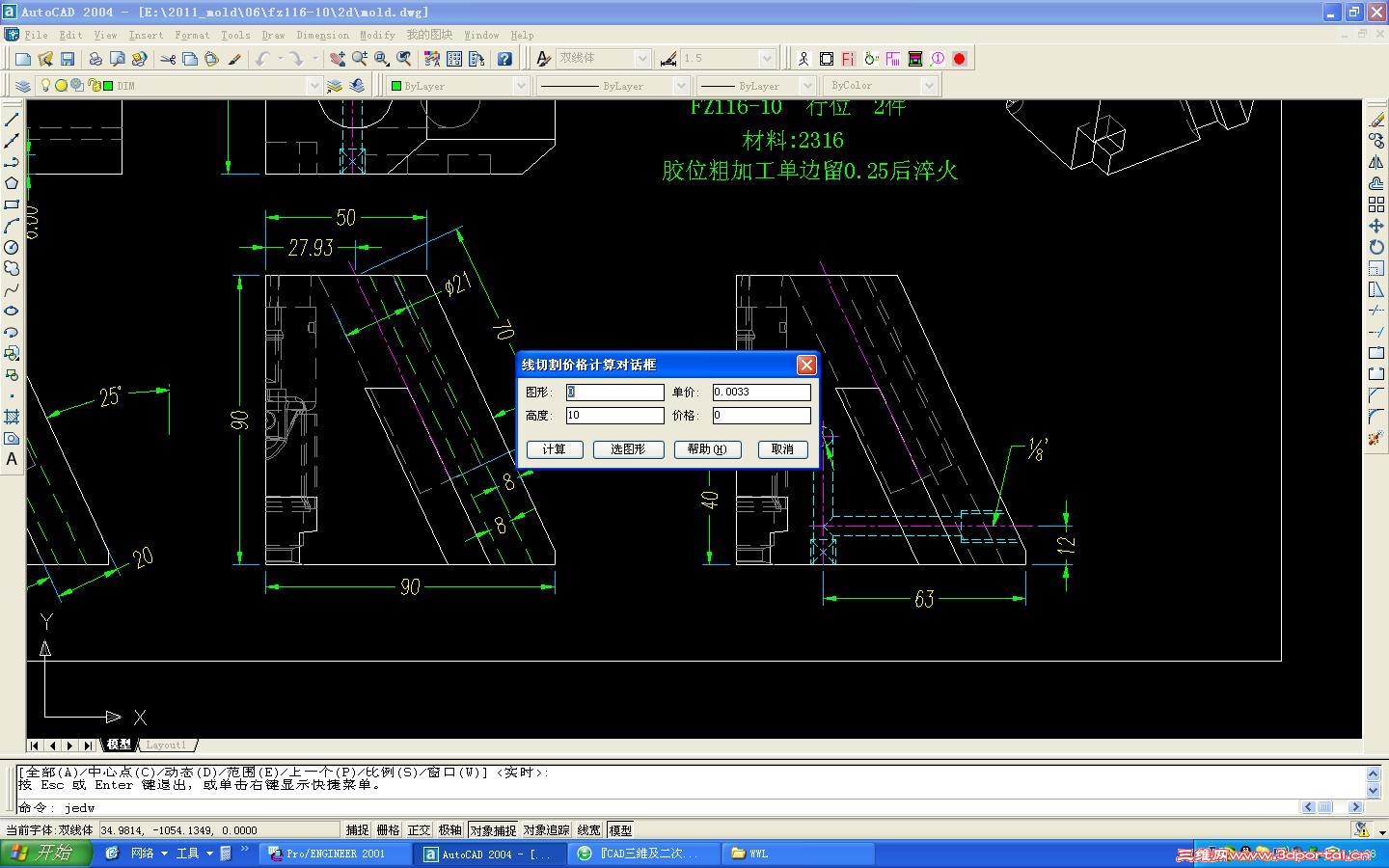Click the 帮助(H) button in dialog

(x=707, y=449)
